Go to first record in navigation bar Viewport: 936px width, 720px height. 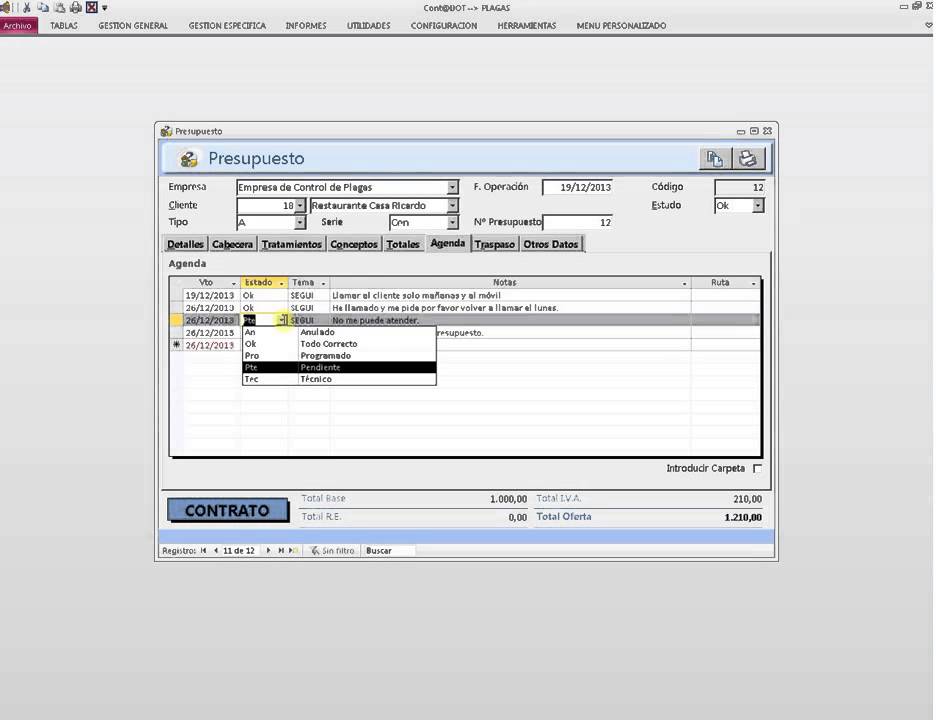[204, 550]
